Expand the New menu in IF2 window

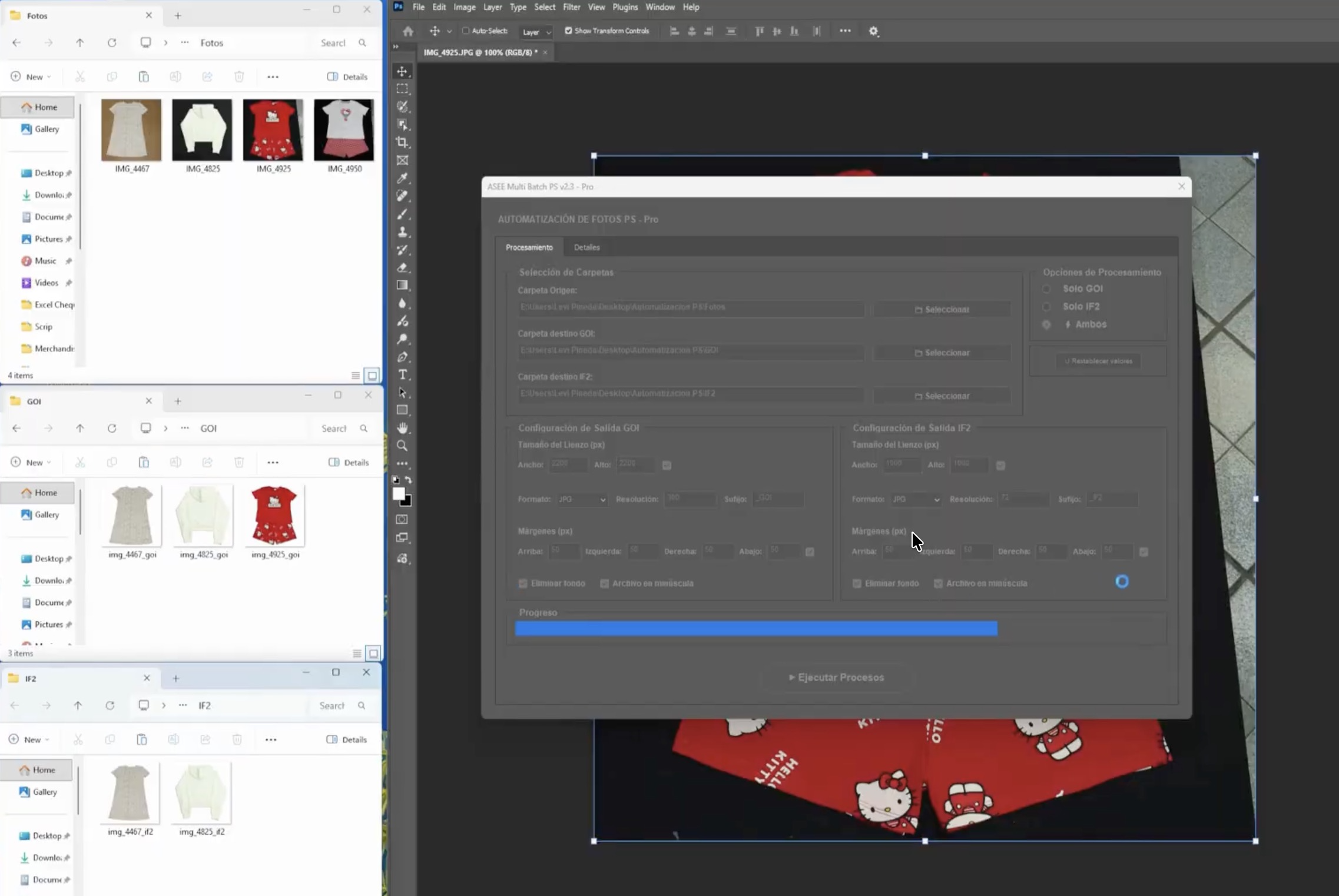click(29, 739)
